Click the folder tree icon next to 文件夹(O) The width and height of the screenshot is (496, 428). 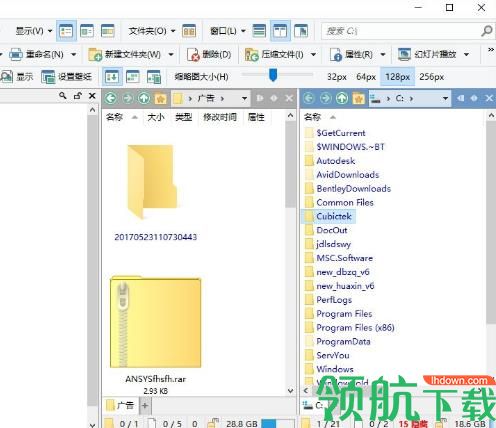(189, 31)
